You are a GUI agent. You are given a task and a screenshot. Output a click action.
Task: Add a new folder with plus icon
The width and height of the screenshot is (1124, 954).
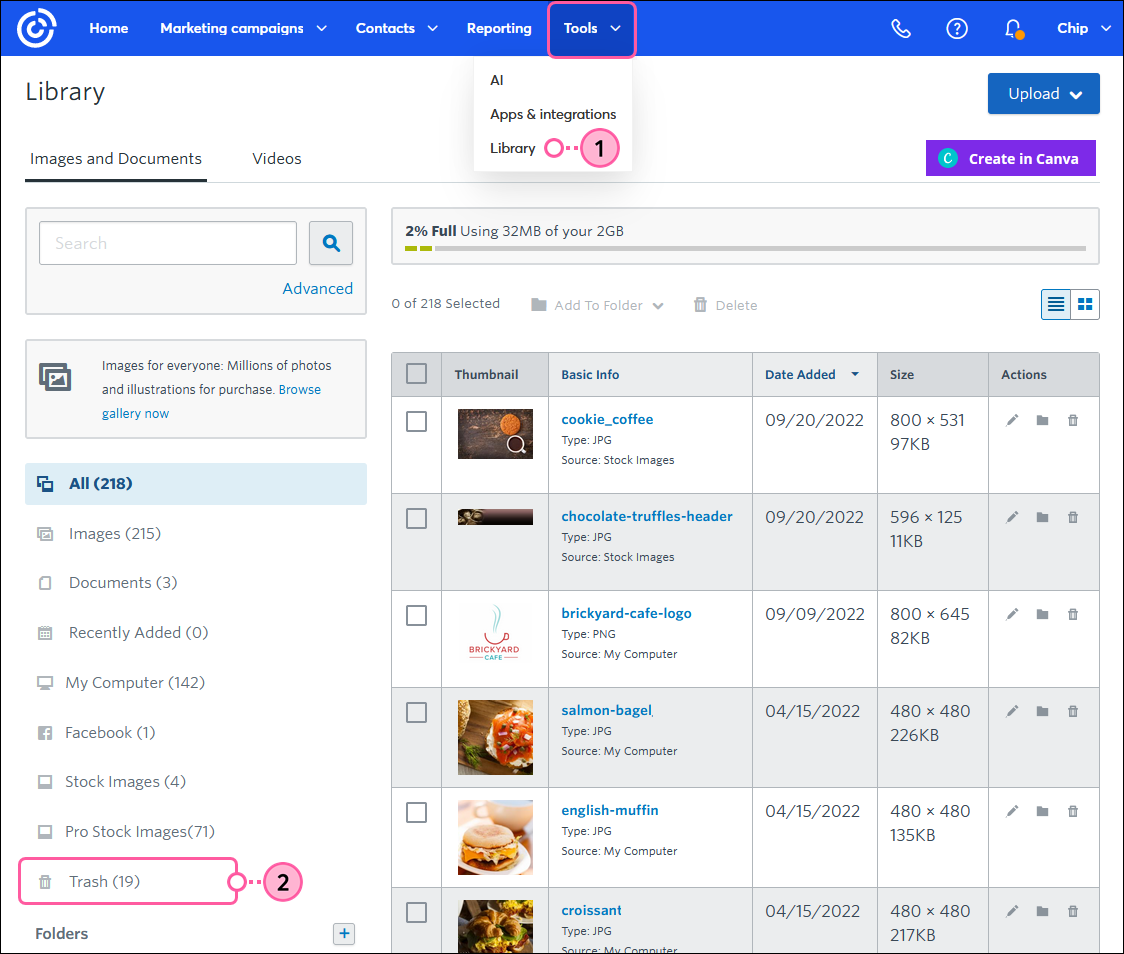click(x=344, y=933)
